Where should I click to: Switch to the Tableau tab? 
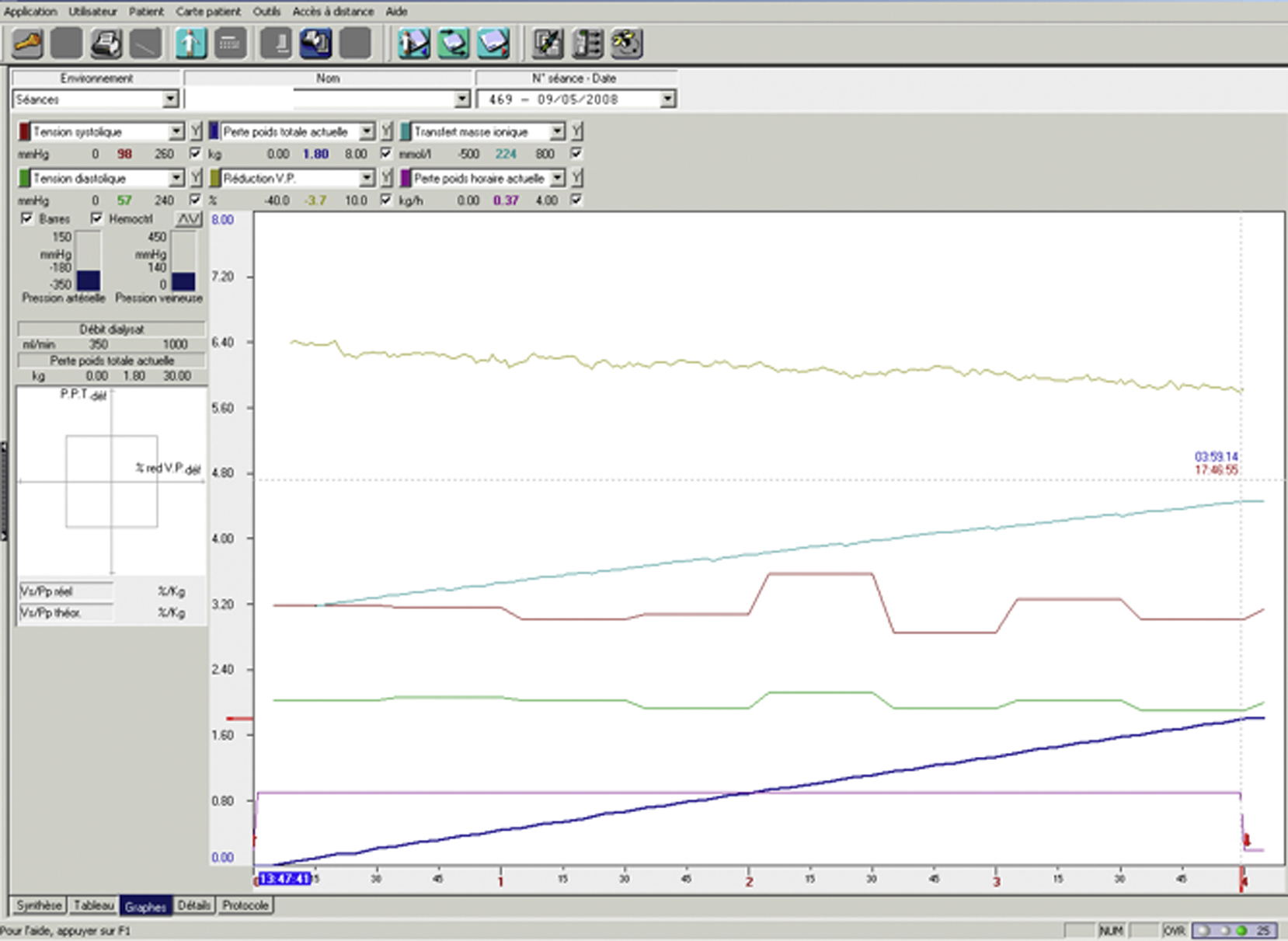93,905
